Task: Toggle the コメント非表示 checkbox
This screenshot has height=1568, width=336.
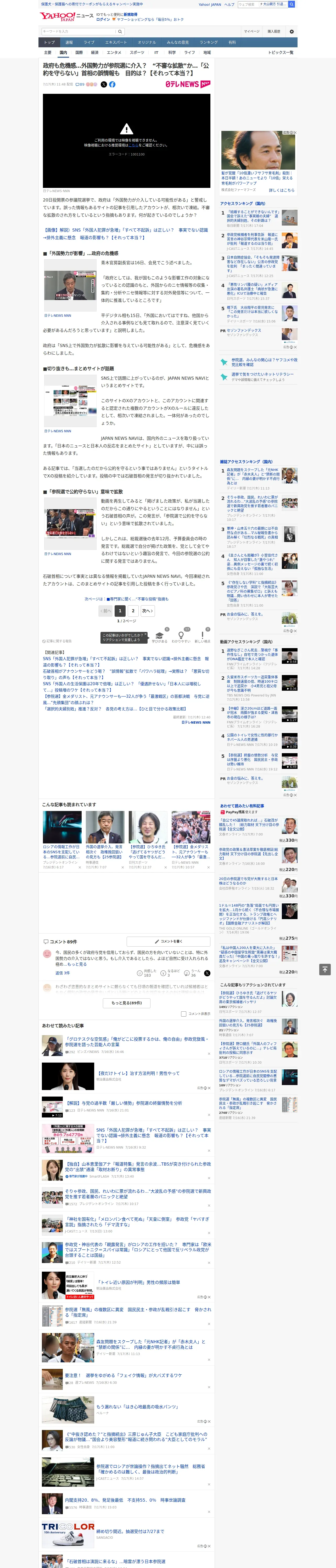Action: [183, 1013]
